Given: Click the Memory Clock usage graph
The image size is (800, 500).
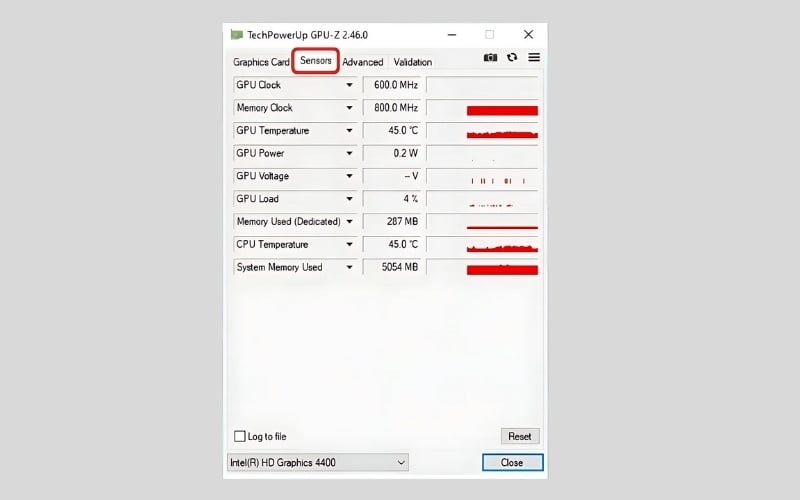Looking at the screenshot, I should click(x=482, y=108).
